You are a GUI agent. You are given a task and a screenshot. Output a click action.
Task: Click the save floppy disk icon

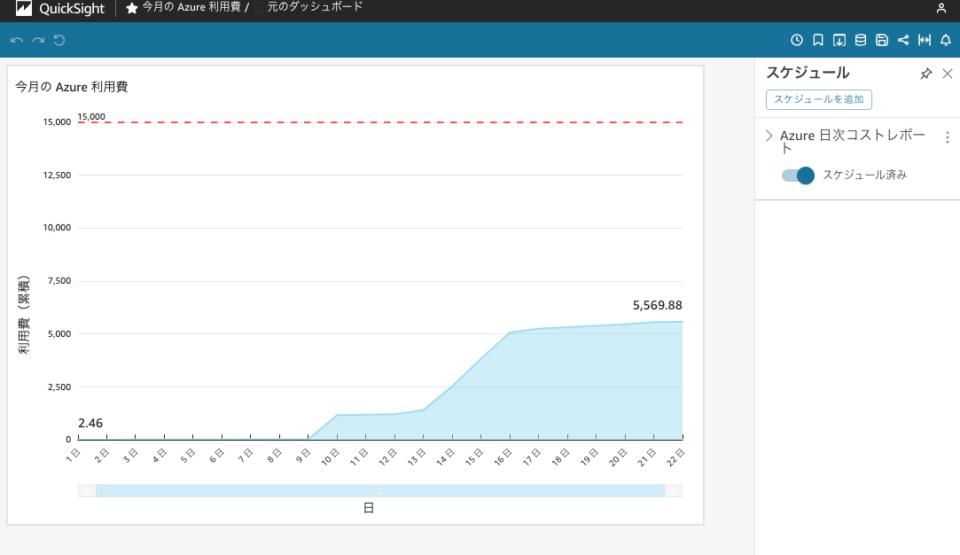[881, 40]
